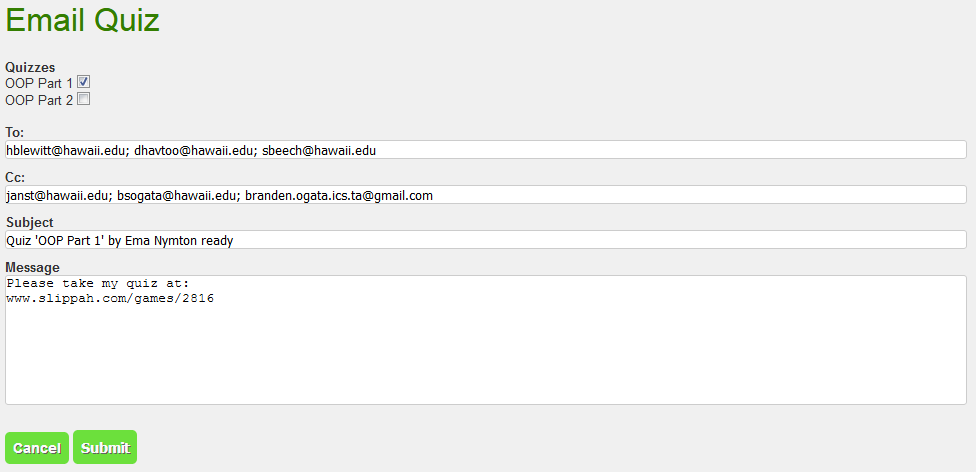The height and width of the screenshot is (472, 976).
Task: Click inside the Message text area
Action: (486, 350)
